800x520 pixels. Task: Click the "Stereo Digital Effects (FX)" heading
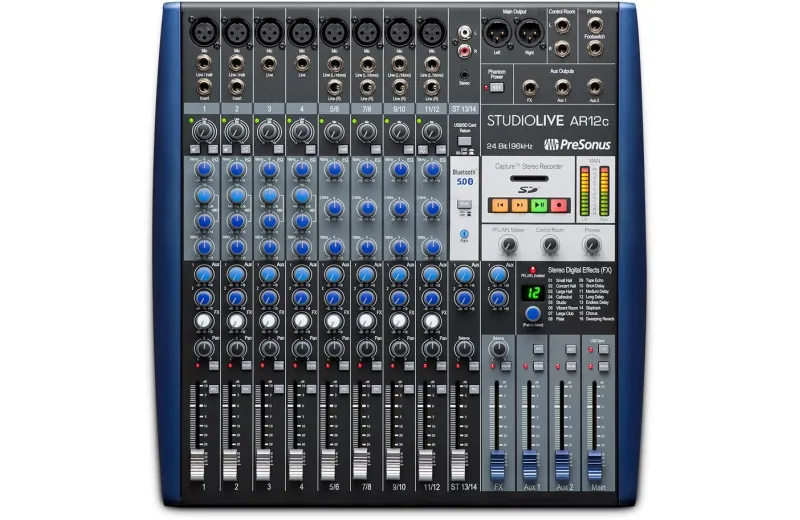(x=580, y=270)
